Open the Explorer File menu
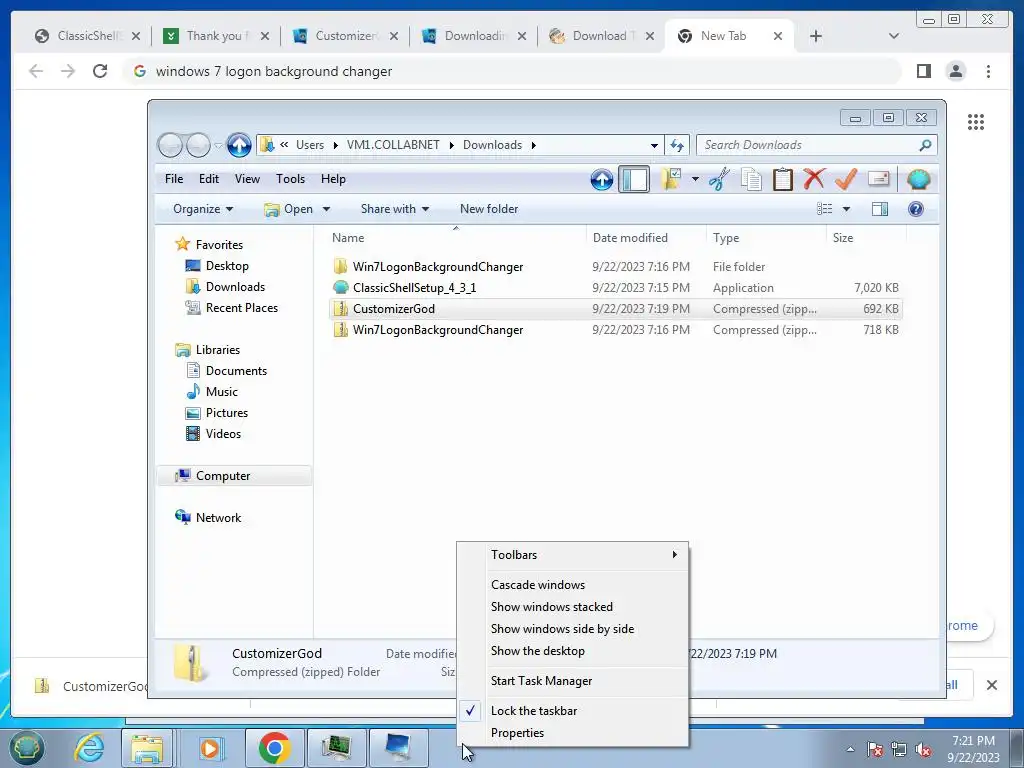The image size is (1024, 768). [x=174, y=179]
